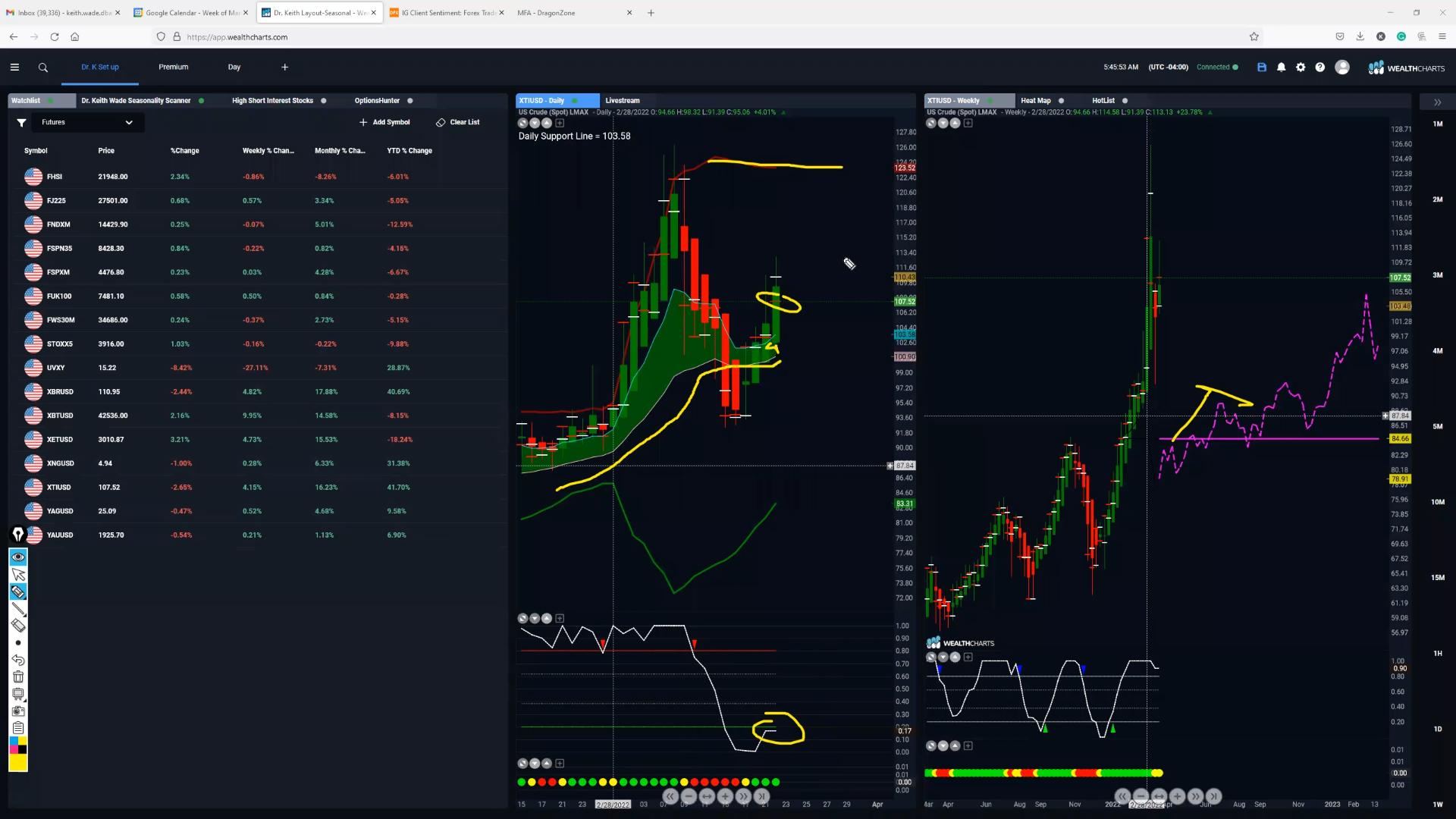Open the HotList tab
This screenshot has width=1456, height=819.
coord(1103,101)
